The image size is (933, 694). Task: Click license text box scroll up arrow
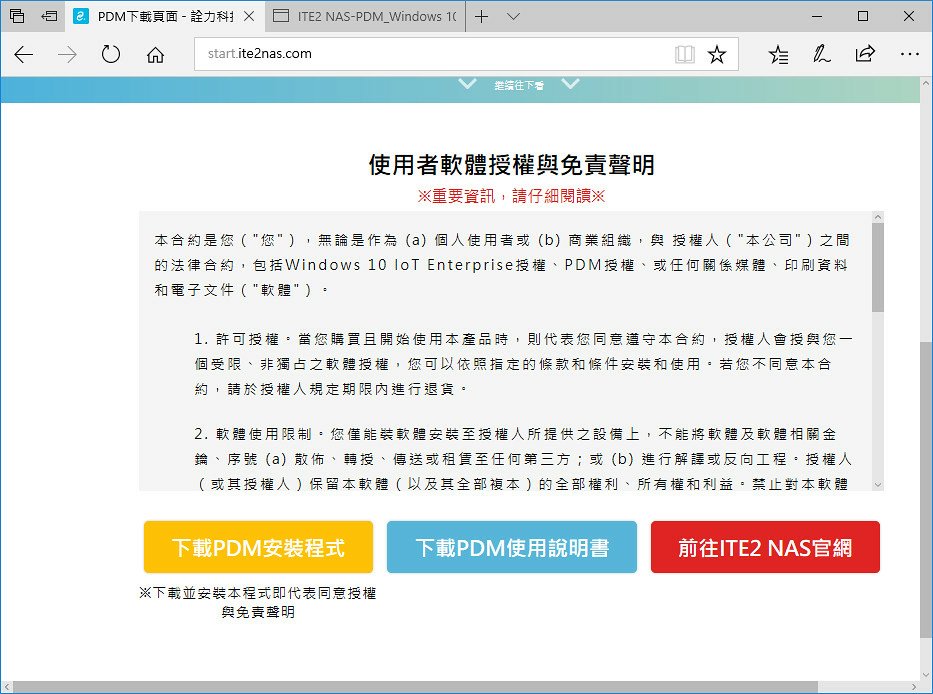tap(878, 217)
